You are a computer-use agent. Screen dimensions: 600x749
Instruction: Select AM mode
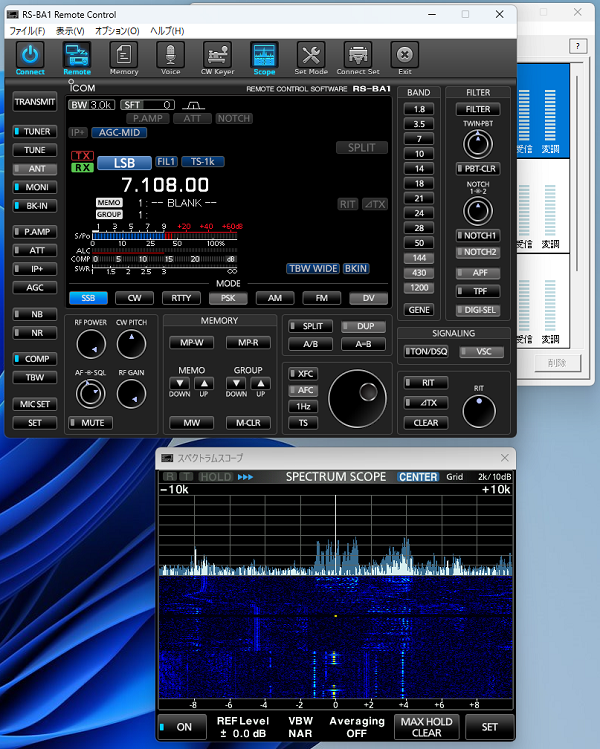[x=275, y=298]
